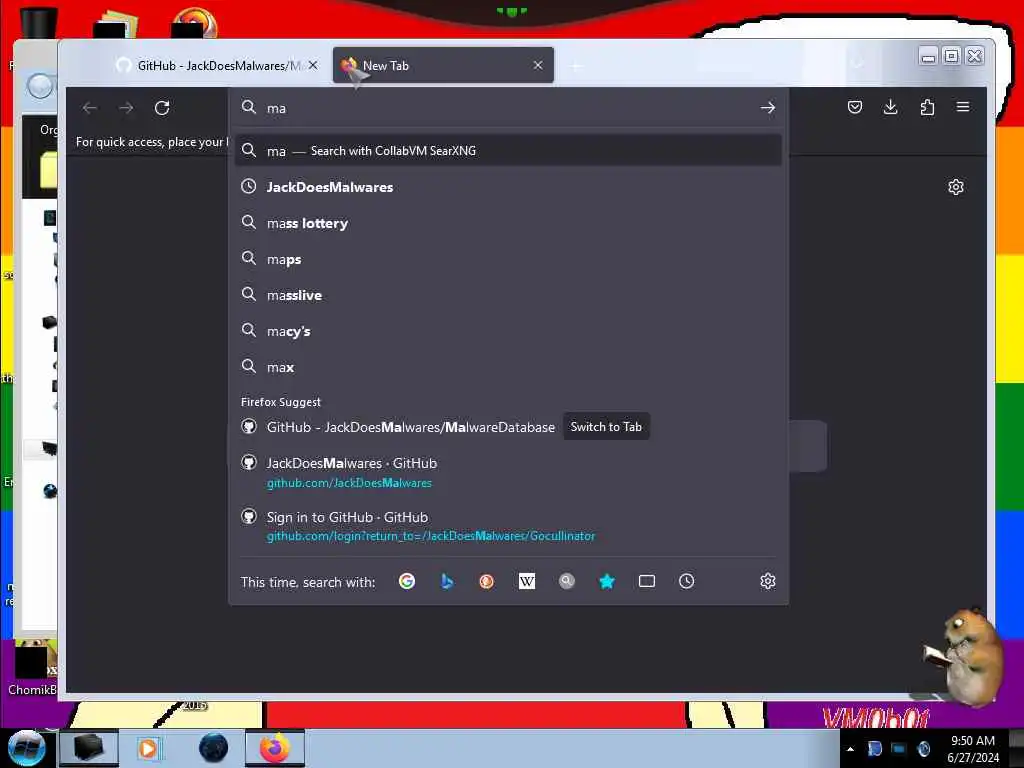Screen dimensions: 1024x768
Task: Open new tab page settings gear
Action: [x=955, y=187]
